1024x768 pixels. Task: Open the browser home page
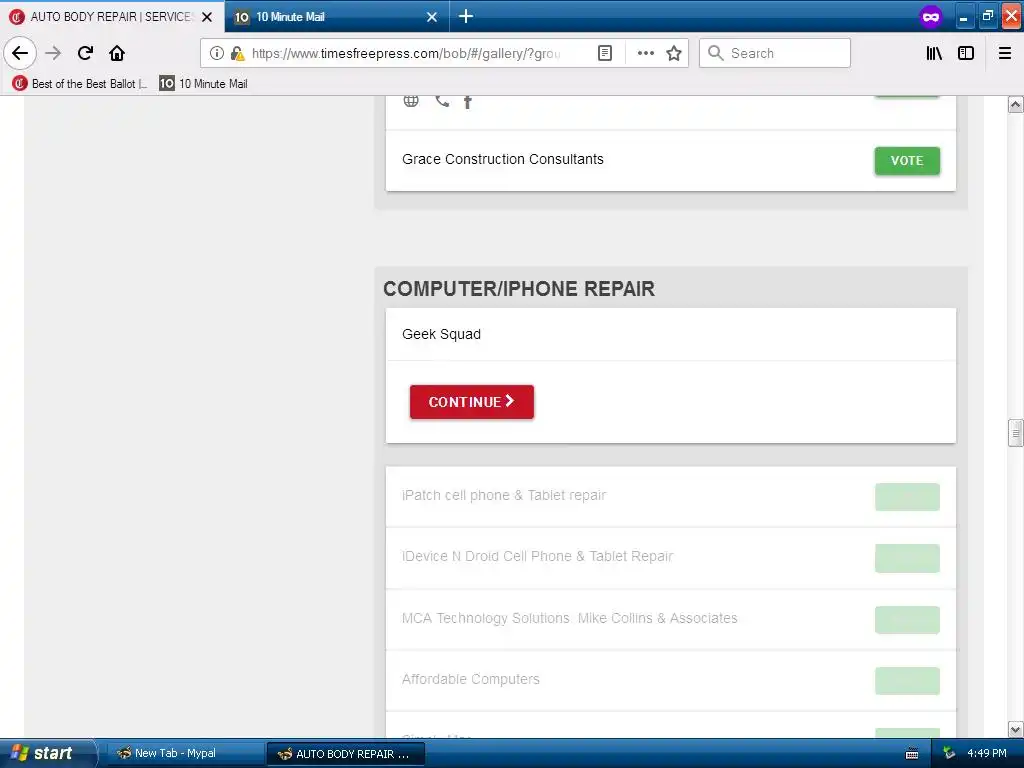coord(117,53)
